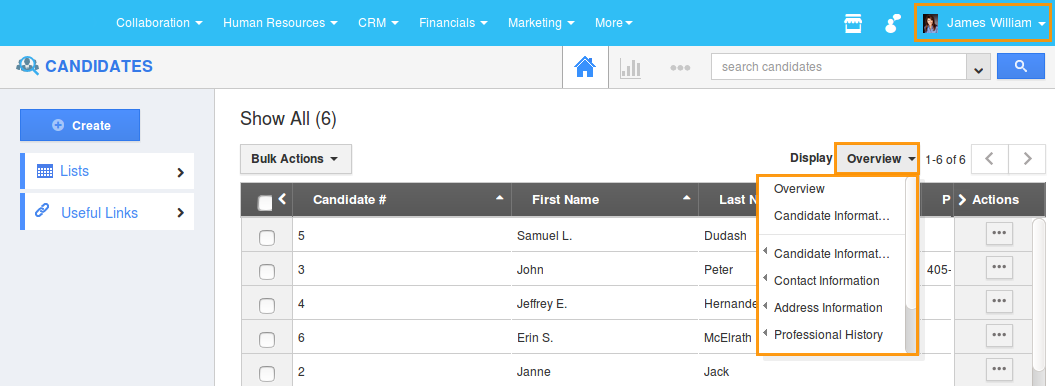The width and height of the screenshot is (1055, 386).
Task: Open actions menu for Jeffrey E. row
Action: (999, 301)
